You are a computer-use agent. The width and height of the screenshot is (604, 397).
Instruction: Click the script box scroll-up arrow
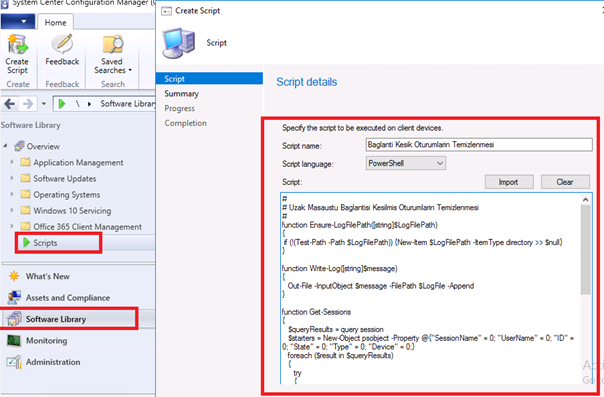pyautogui.click(x=586, y=199)
